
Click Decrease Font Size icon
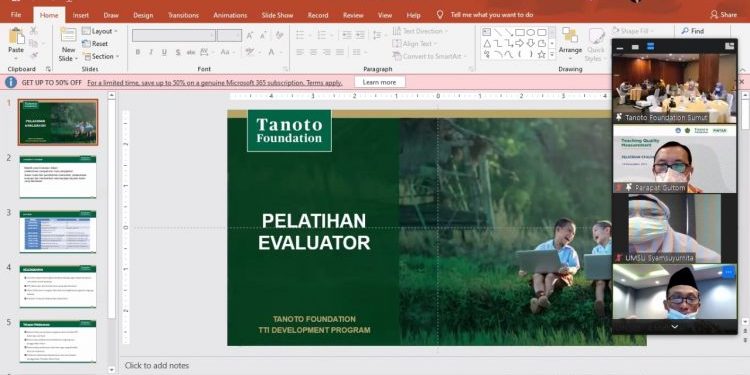(264, 35)
